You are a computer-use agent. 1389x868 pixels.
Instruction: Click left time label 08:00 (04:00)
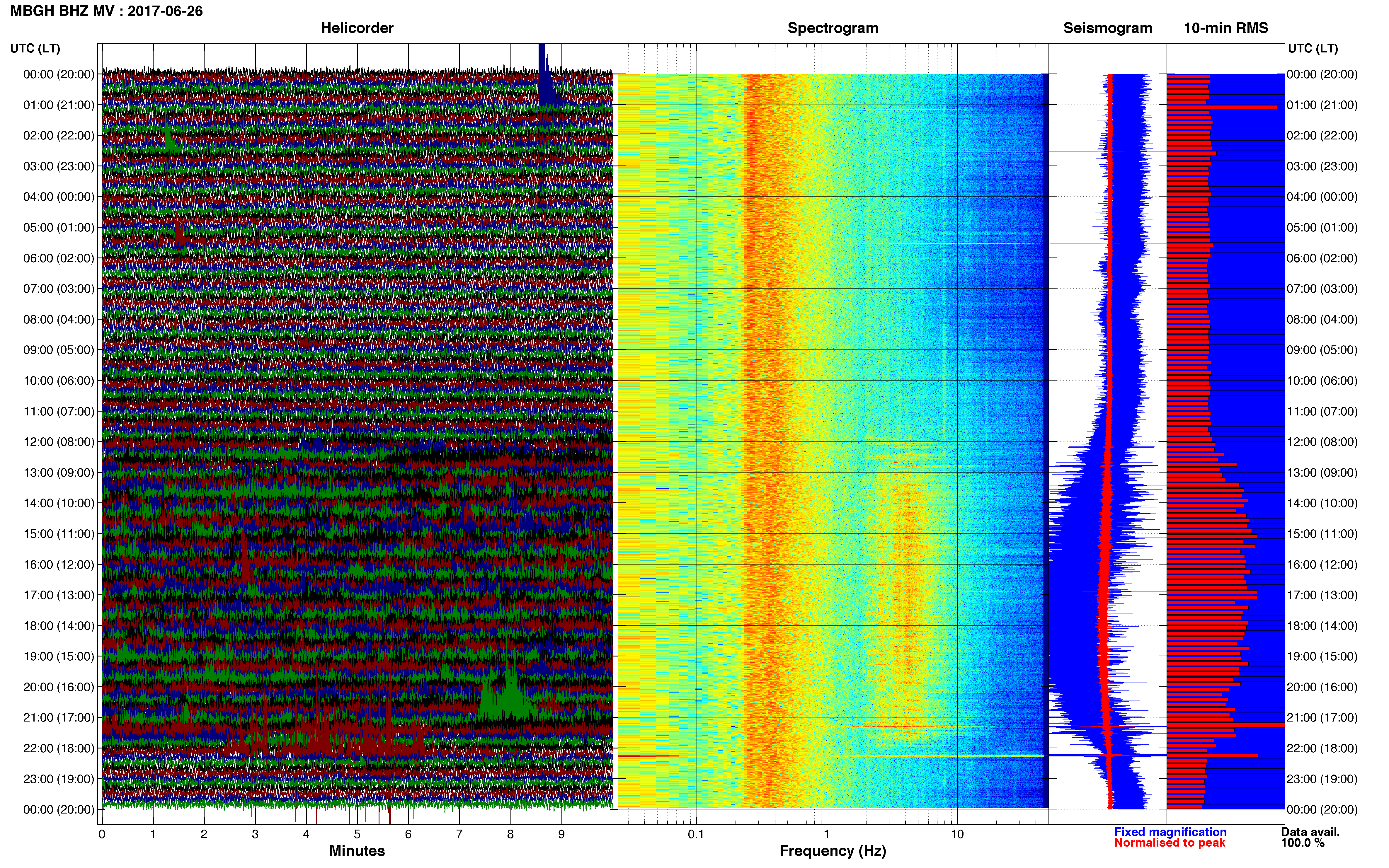(x=59, y=319)
